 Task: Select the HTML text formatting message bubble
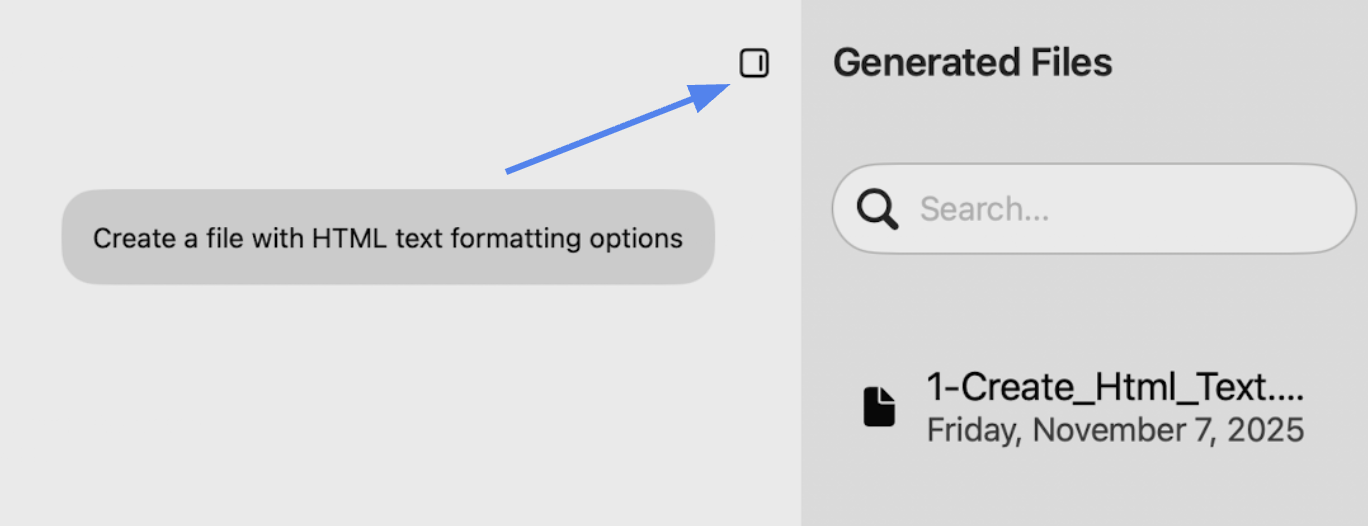click(x=388, y=237)
